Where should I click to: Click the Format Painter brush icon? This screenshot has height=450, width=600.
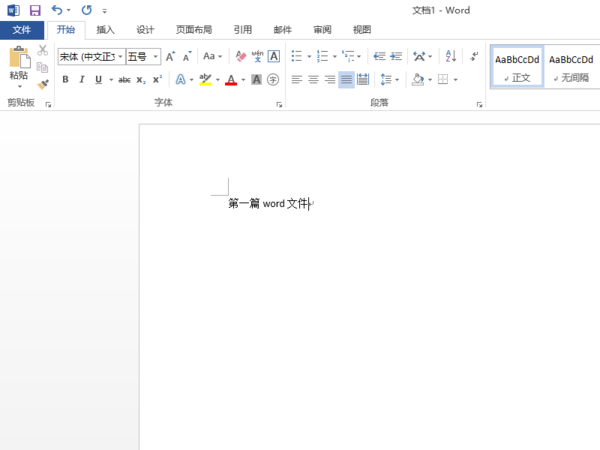click(43, 84)
